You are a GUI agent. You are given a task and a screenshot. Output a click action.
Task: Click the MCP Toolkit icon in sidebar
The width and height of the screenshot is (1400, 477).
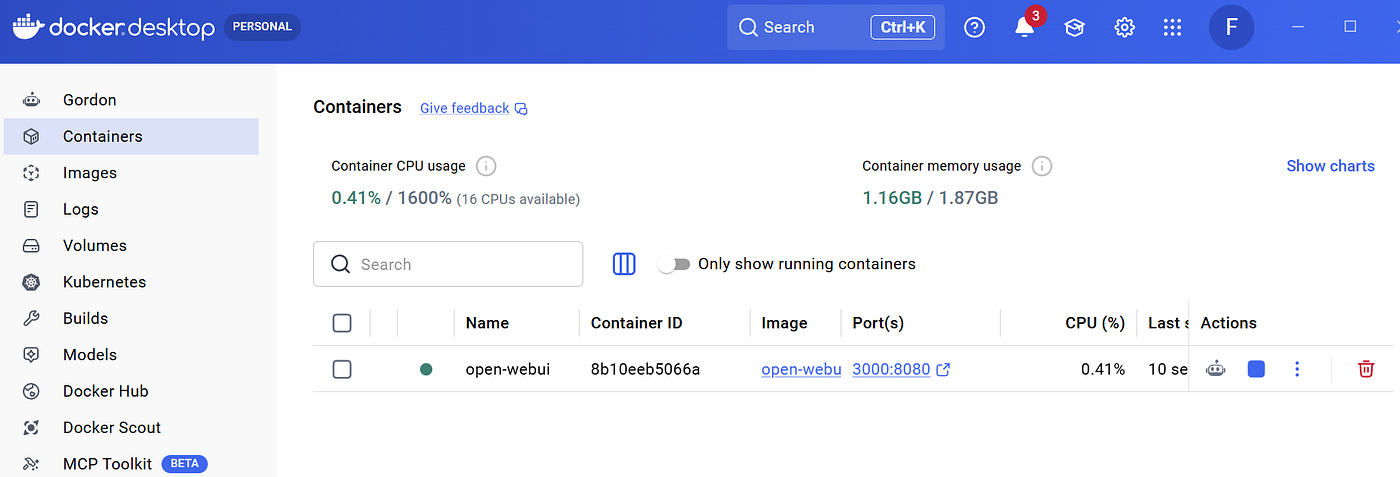[x=31, y=464]
